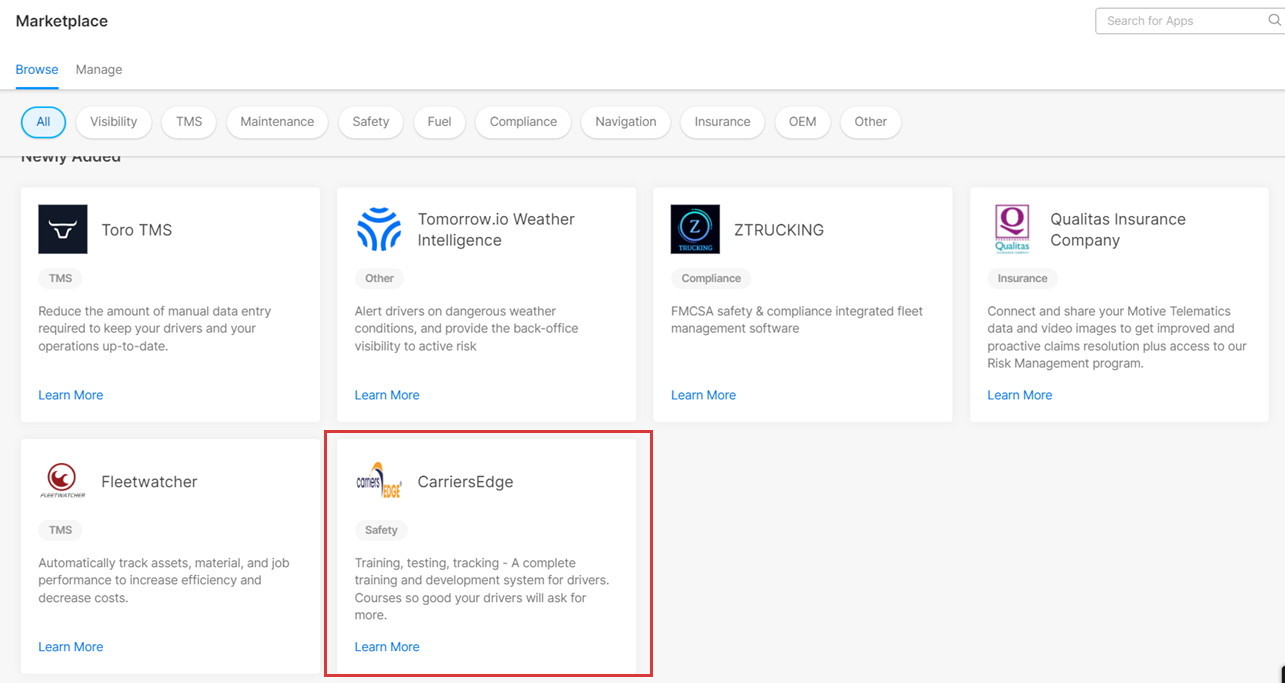Open Learn More for Tomorrow.io Weather Intelligence
Viewport: 1285px width, 683px height.
[387, 395]
